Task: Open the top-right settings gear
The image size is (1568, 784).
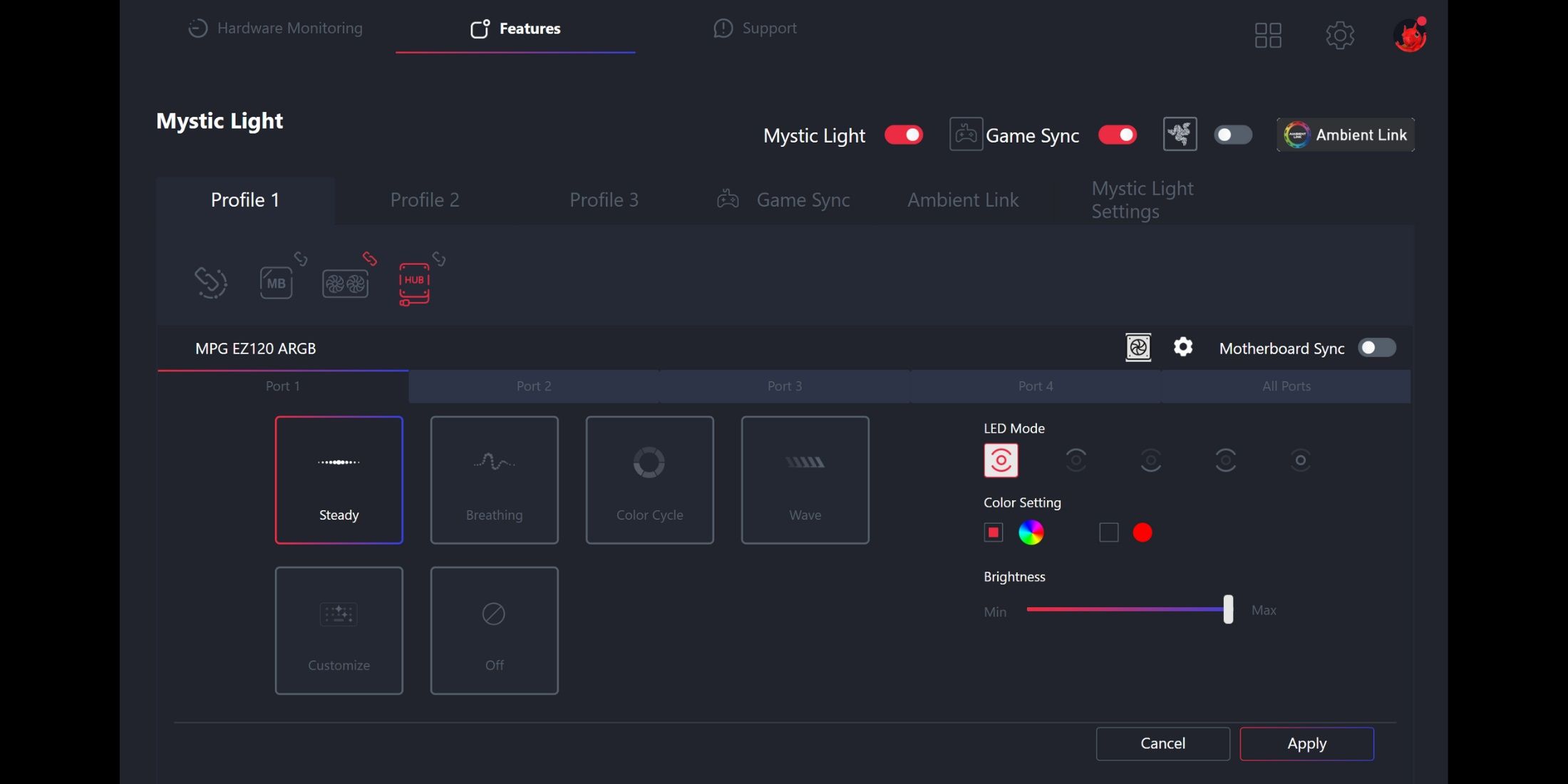Action: click(x=1340, y=34)
